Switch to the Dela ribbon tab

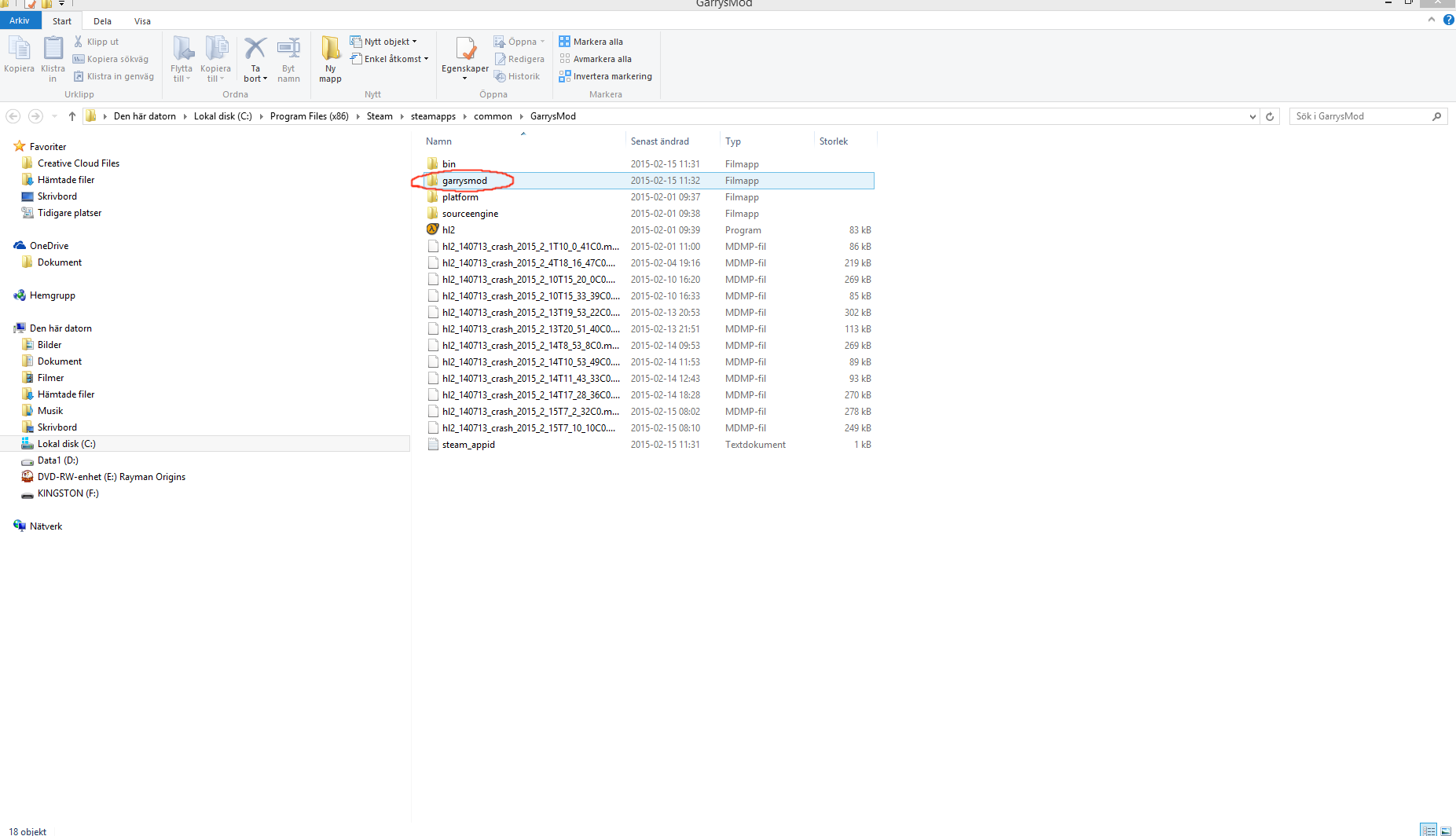click(102, 21)
